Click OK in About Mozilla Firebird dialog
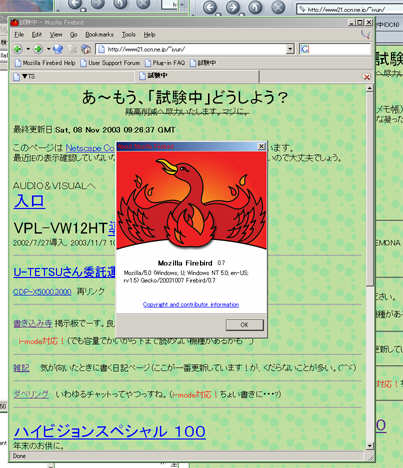 [x=244, y=324]
